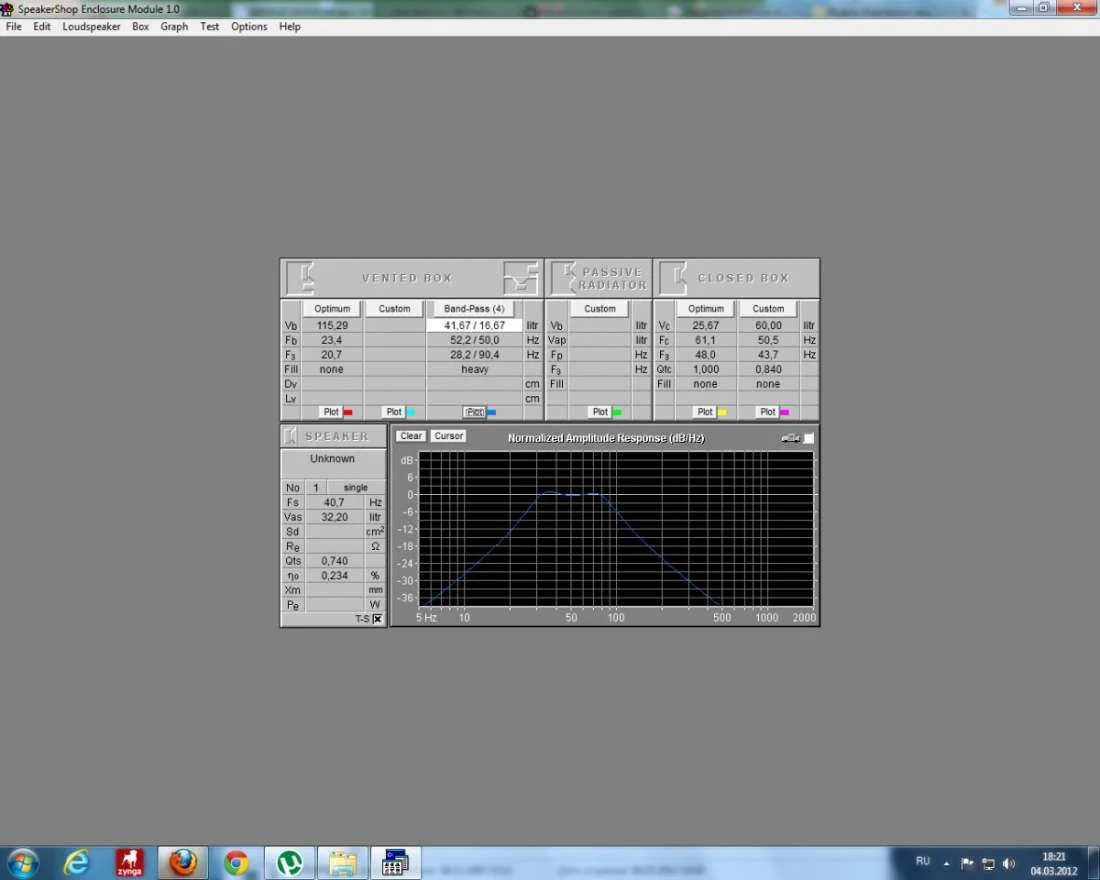Open Firefox from taskbar
This screenshot has width=1100, height=880.
click(x=182, y=863)
